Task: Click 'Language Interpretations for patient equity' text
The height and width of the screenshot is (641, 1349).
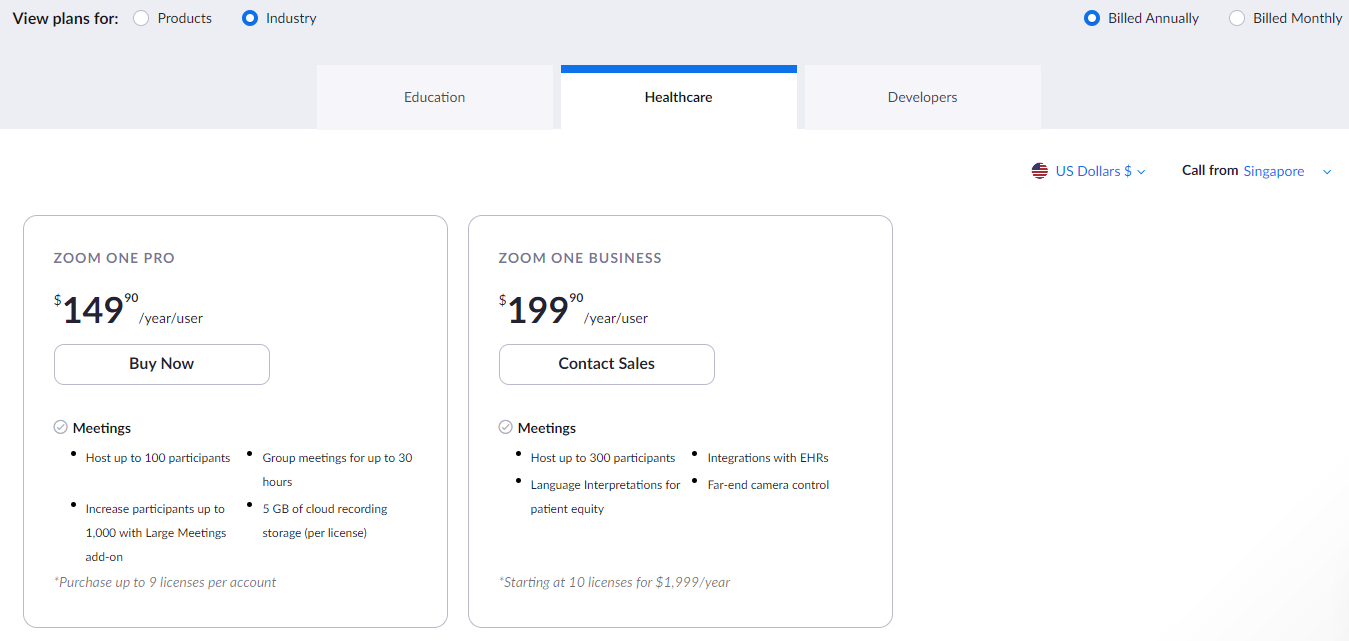Action: [x=606, y=497]
